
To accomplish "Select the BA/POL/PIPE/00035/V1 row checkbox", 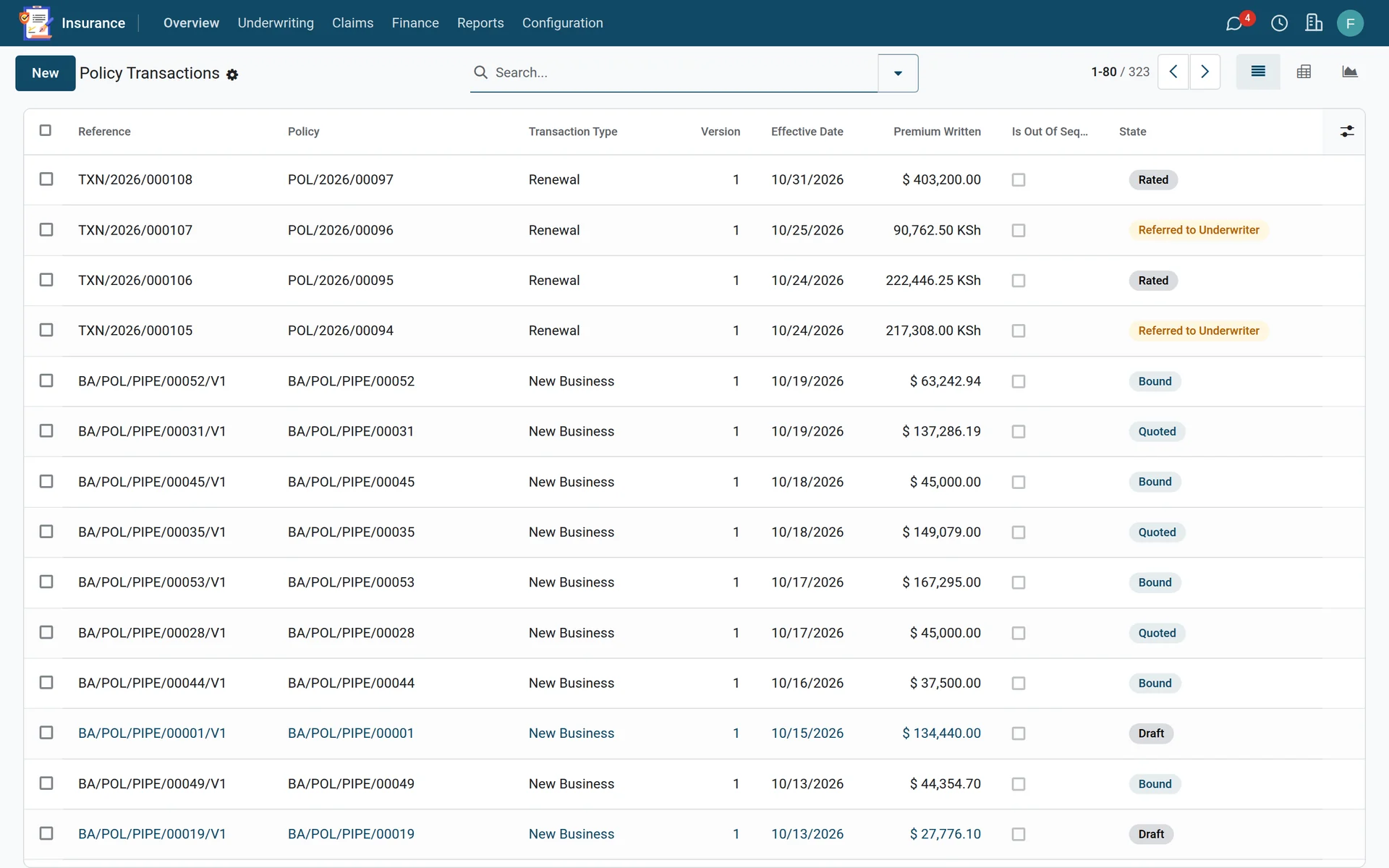I will pyautogui.click(x=46, y=532).
